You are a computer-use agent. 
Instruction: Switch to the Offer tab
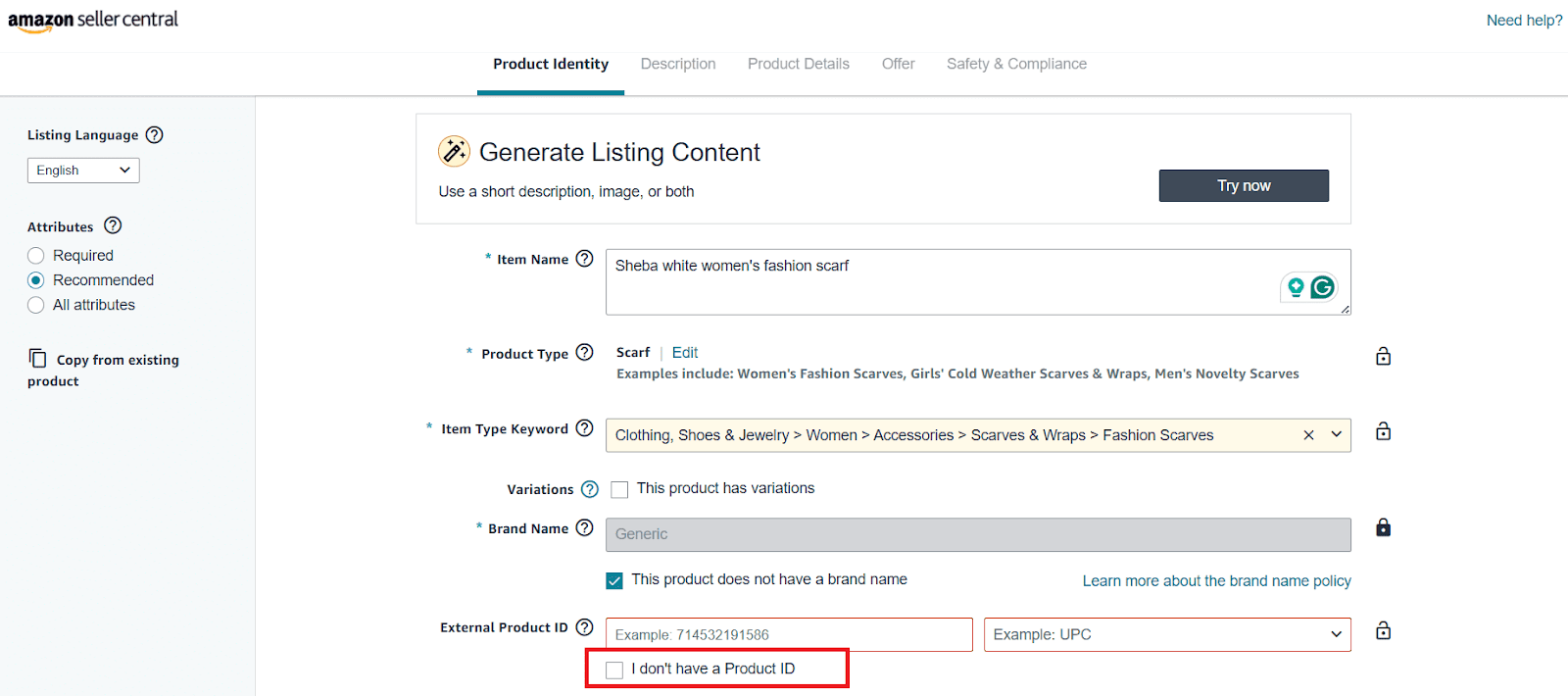pos(897,63)
